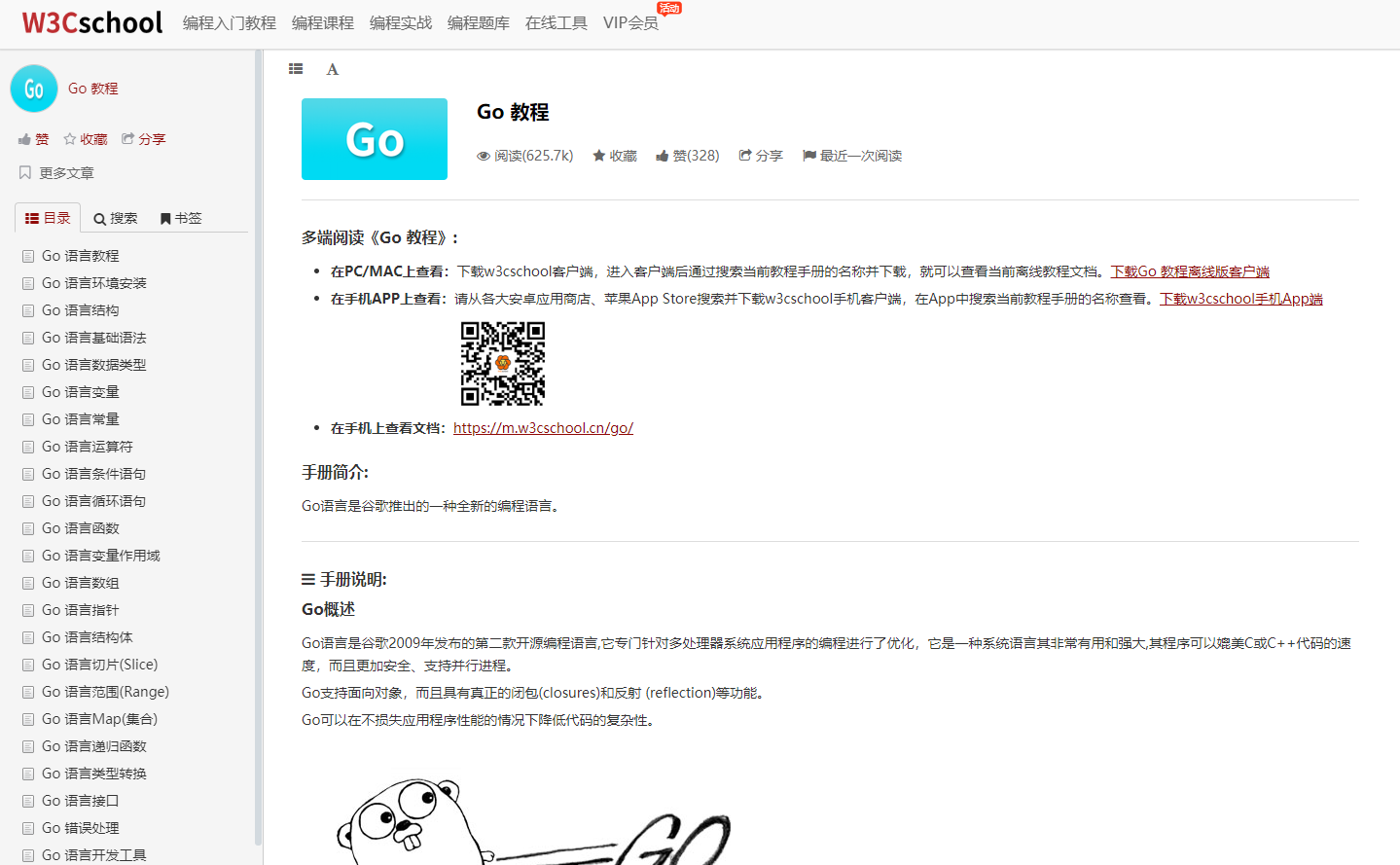This screenshot has height=865, width=1400.
Task: Open chapter Go 语言变量作用域
Action: pyautogui.click(x=101, y=556)
